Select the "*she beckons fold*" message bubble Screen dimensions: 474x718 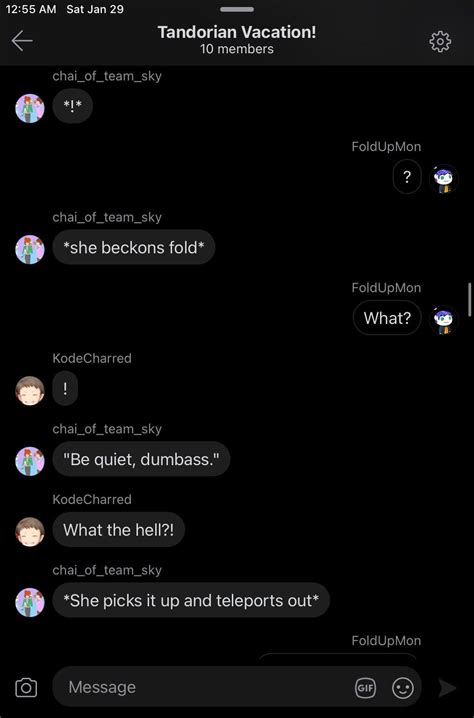click(x=134, y=247)
